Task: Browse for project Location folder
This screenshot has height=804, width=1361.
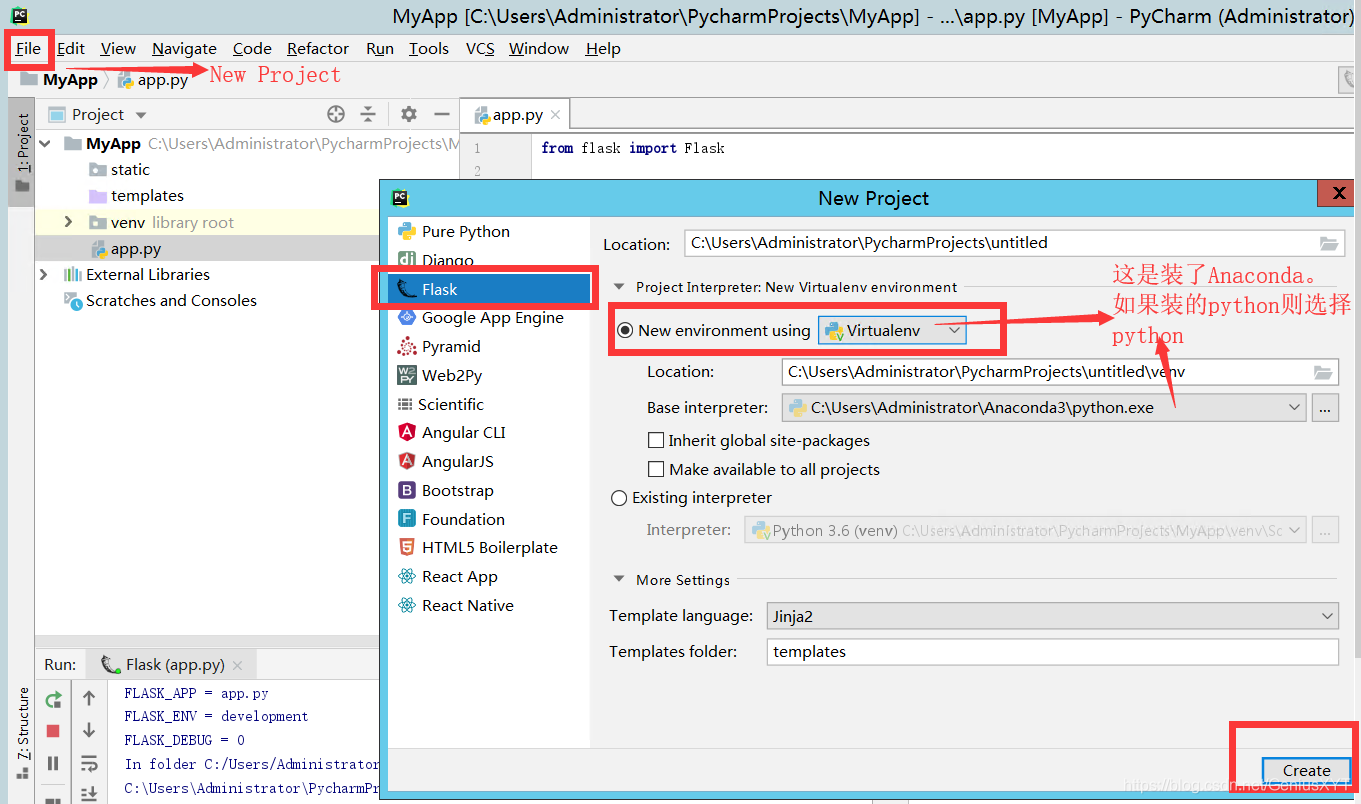Action: point(1329,243)
